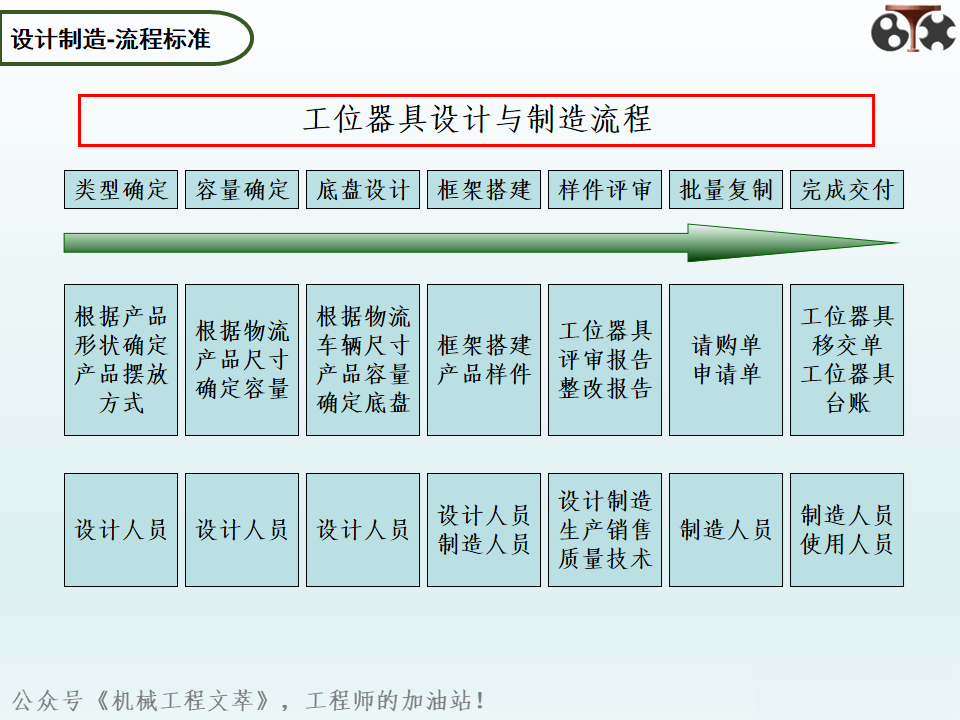Screen dimensions: 960x720
Task: Click the logo icon in the top-right corner
Action: pos(913,28)
